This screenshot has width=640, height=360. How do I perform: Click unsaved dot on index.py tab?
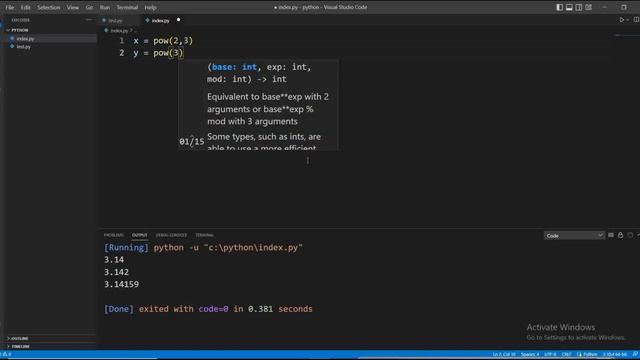[x=178, y=20]
